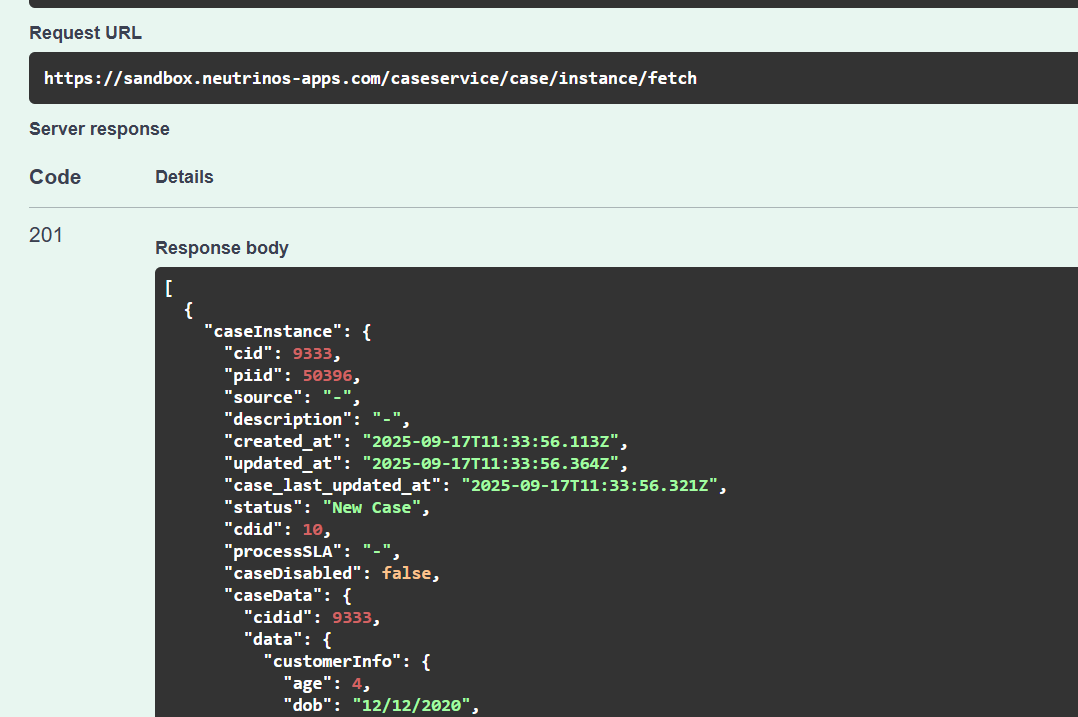Click the 201 response code
The width and height of the screenshot is (1078, 717).
[x=46, y=235]
